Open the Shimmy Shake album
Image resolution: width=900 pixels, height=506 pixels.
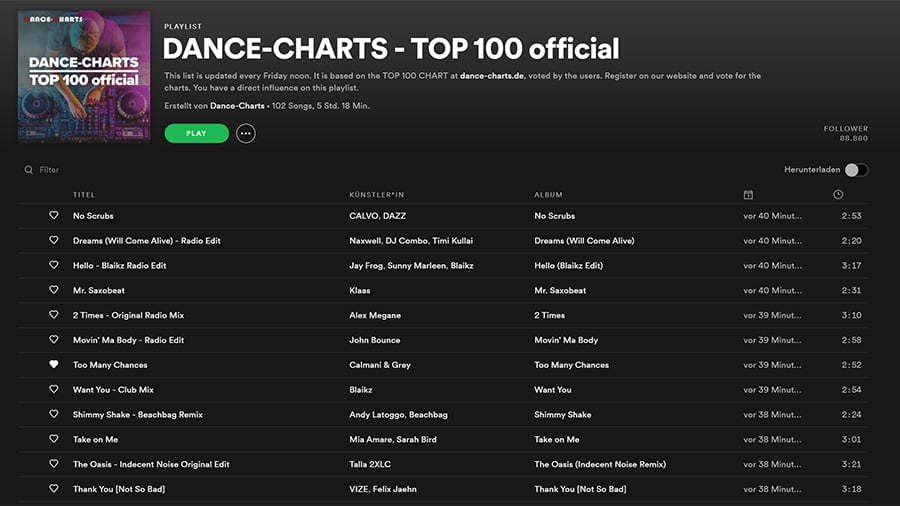click(x=562, y=414)
